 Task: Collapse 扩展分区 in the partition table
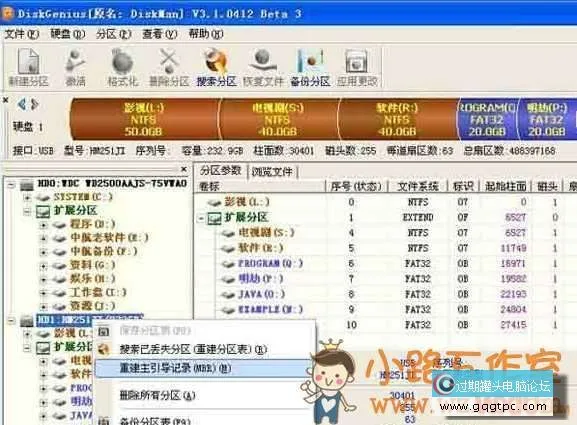[201, 218]
